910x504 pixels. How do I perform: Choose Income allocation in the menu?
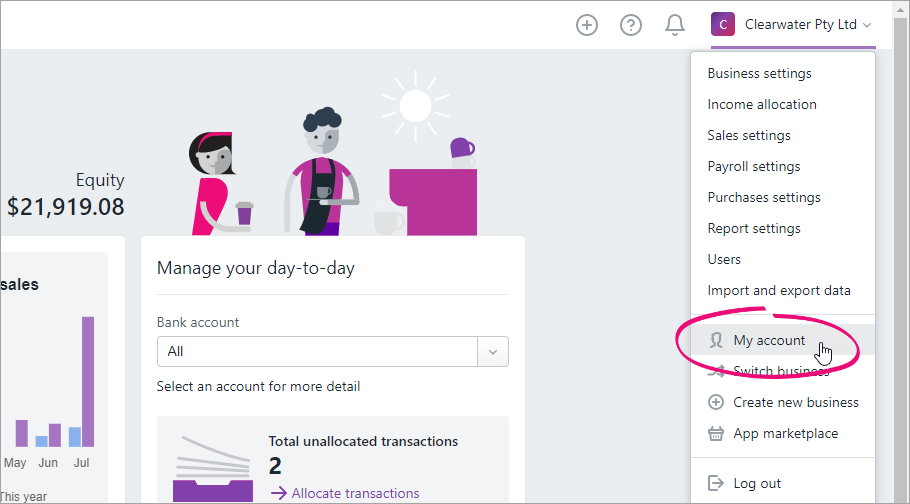pyautogui.click(x=762, y=105)
